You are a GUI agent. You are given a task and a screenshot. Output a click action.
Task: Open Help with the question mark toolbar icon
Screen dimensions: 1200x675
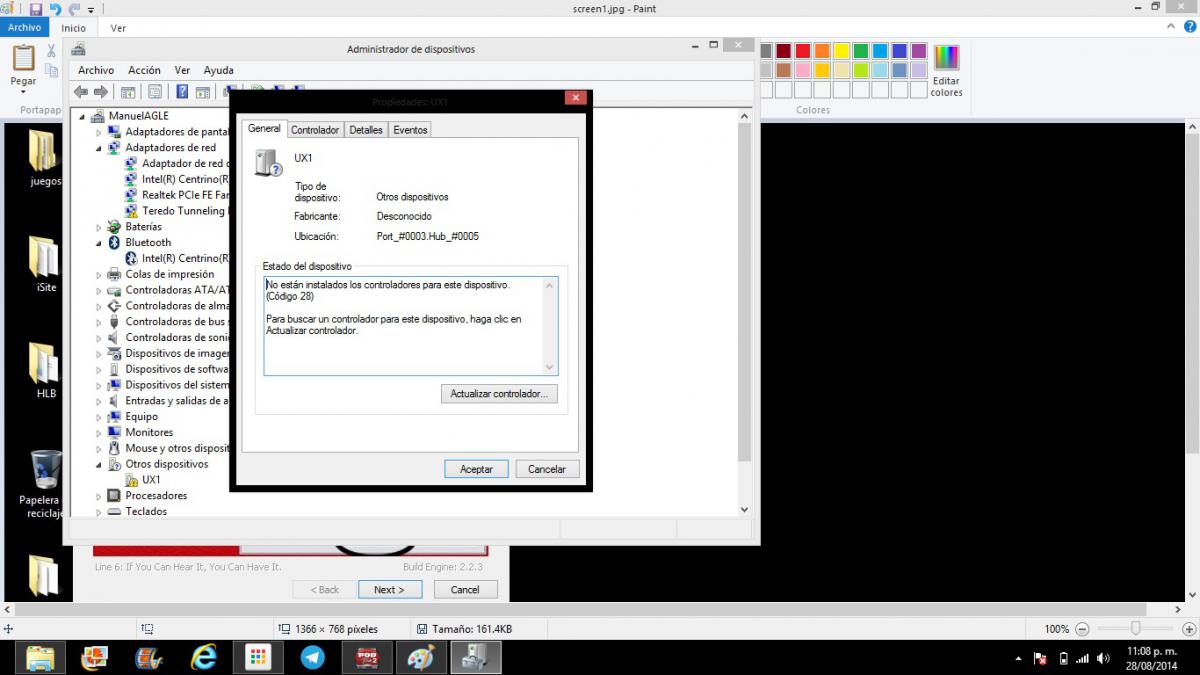(x=183, y=91)
